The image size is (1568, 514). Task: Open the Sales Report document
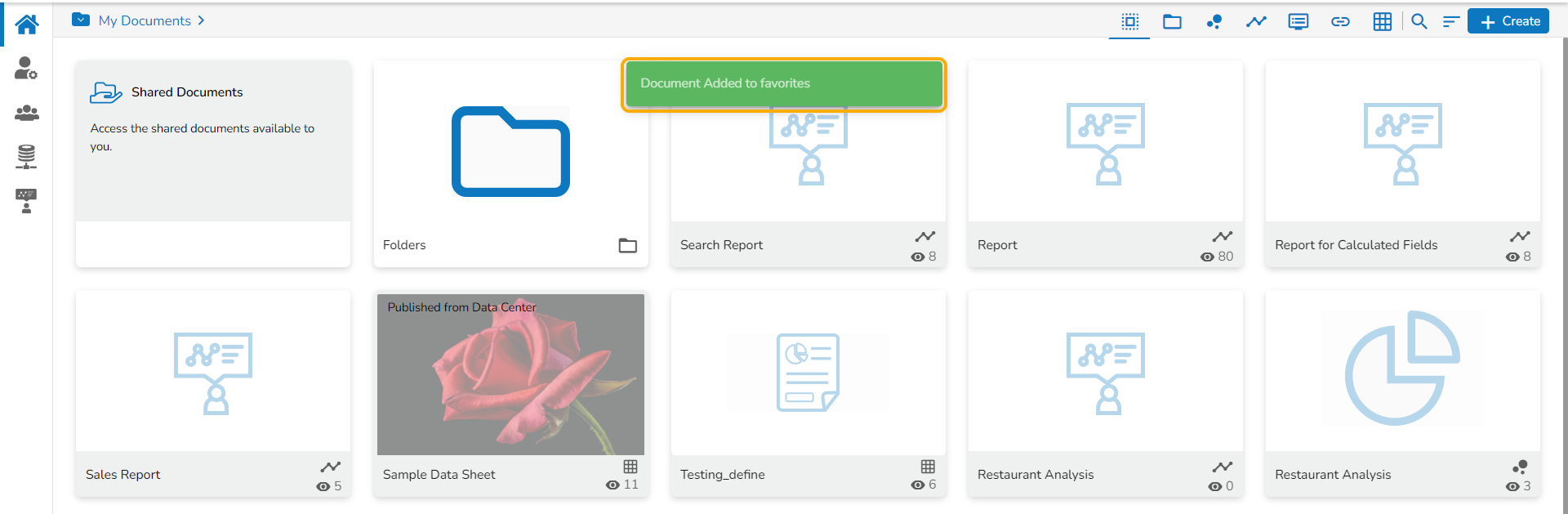(212, 392)
